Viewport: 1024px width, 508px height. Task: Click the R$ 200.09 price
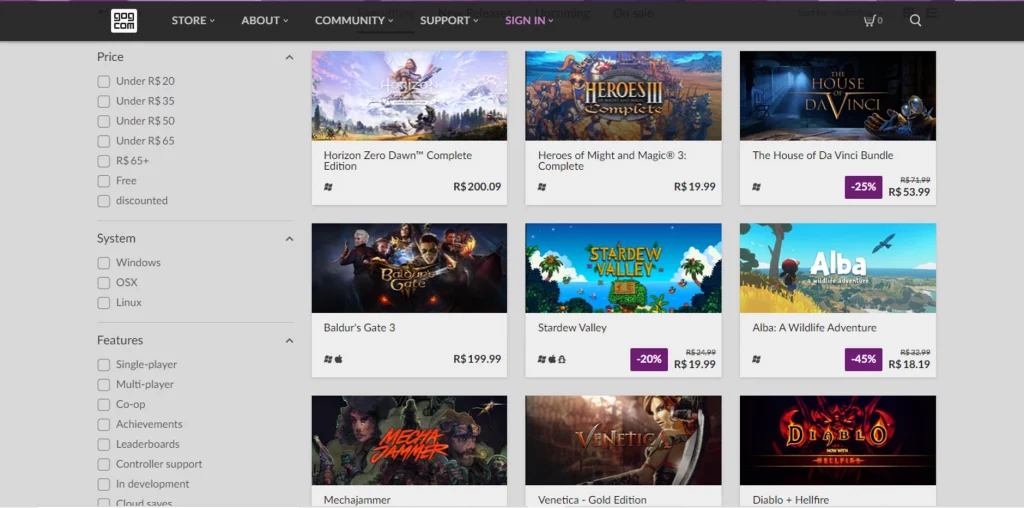(477, 187)
